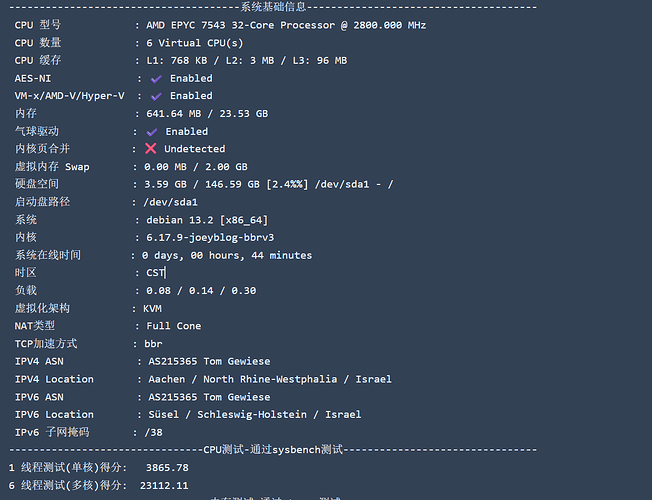Click the kernel version 6.17.9-joeyblog-bbrv3
The image size is (652, 500).
(210, 238)
